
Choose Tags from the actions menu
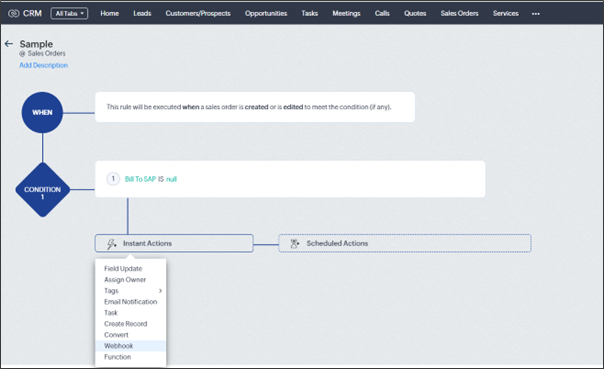pos(131,291)
